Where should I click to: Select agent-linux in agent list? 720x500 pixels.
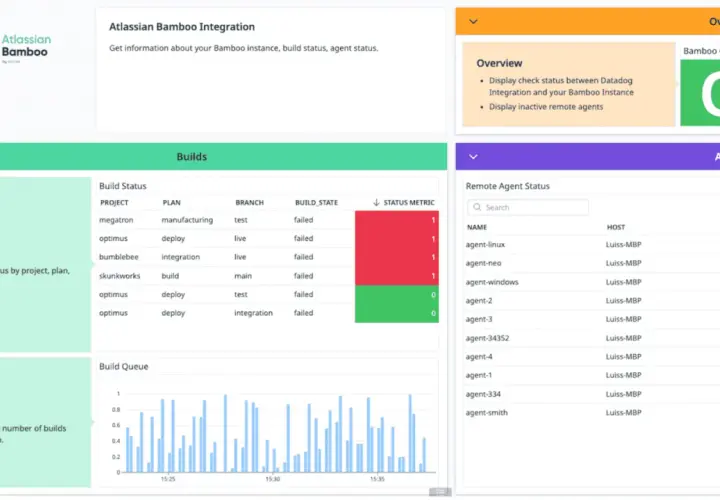[485, 245]
